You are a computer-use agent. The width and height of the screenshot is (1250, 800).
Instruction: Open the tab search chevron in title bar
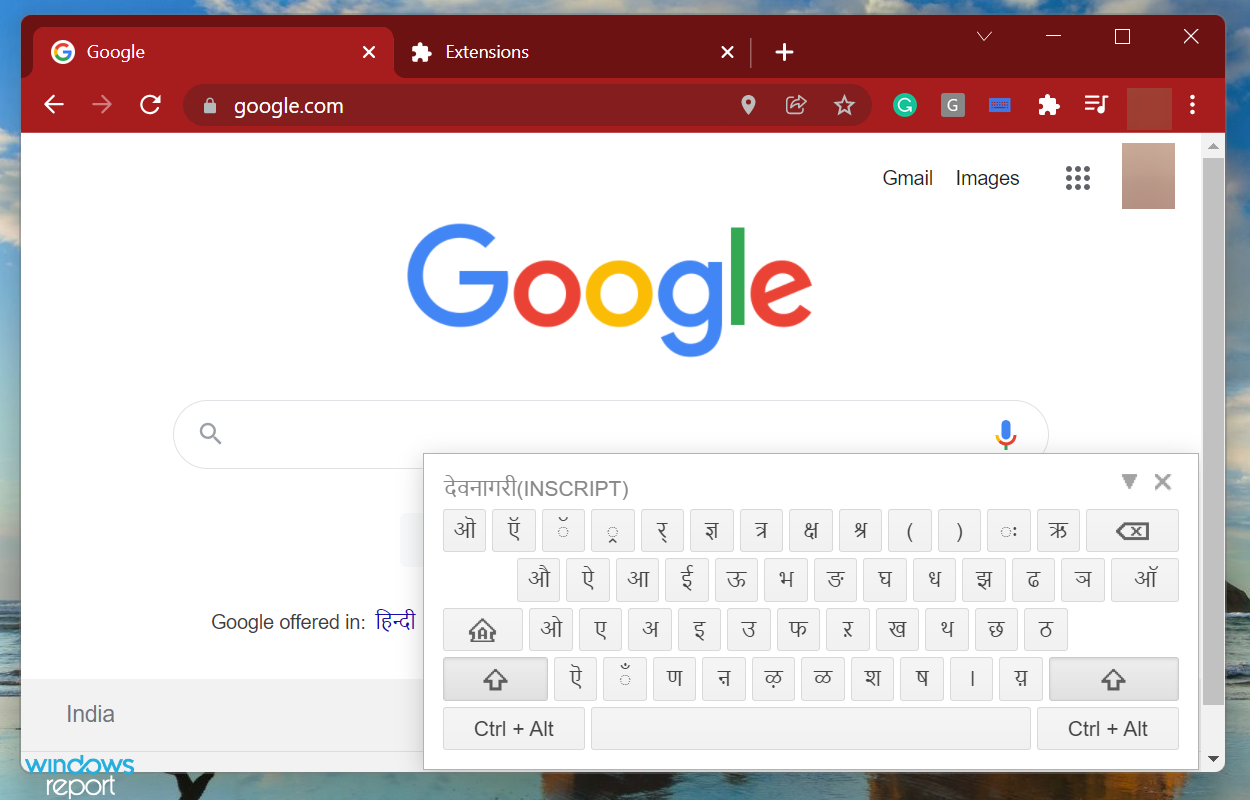[984, 37]
